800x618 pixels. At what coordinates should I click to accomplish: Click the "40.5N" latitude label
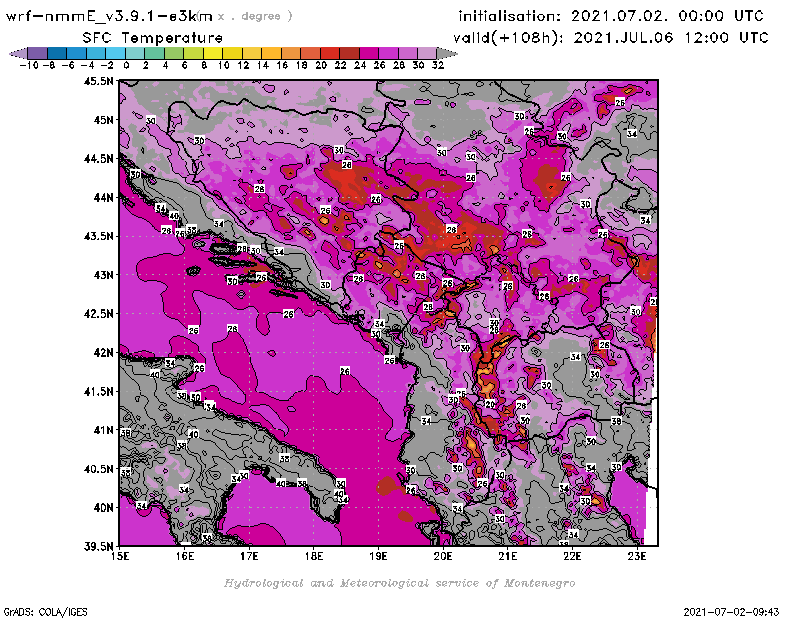point(98,469)
